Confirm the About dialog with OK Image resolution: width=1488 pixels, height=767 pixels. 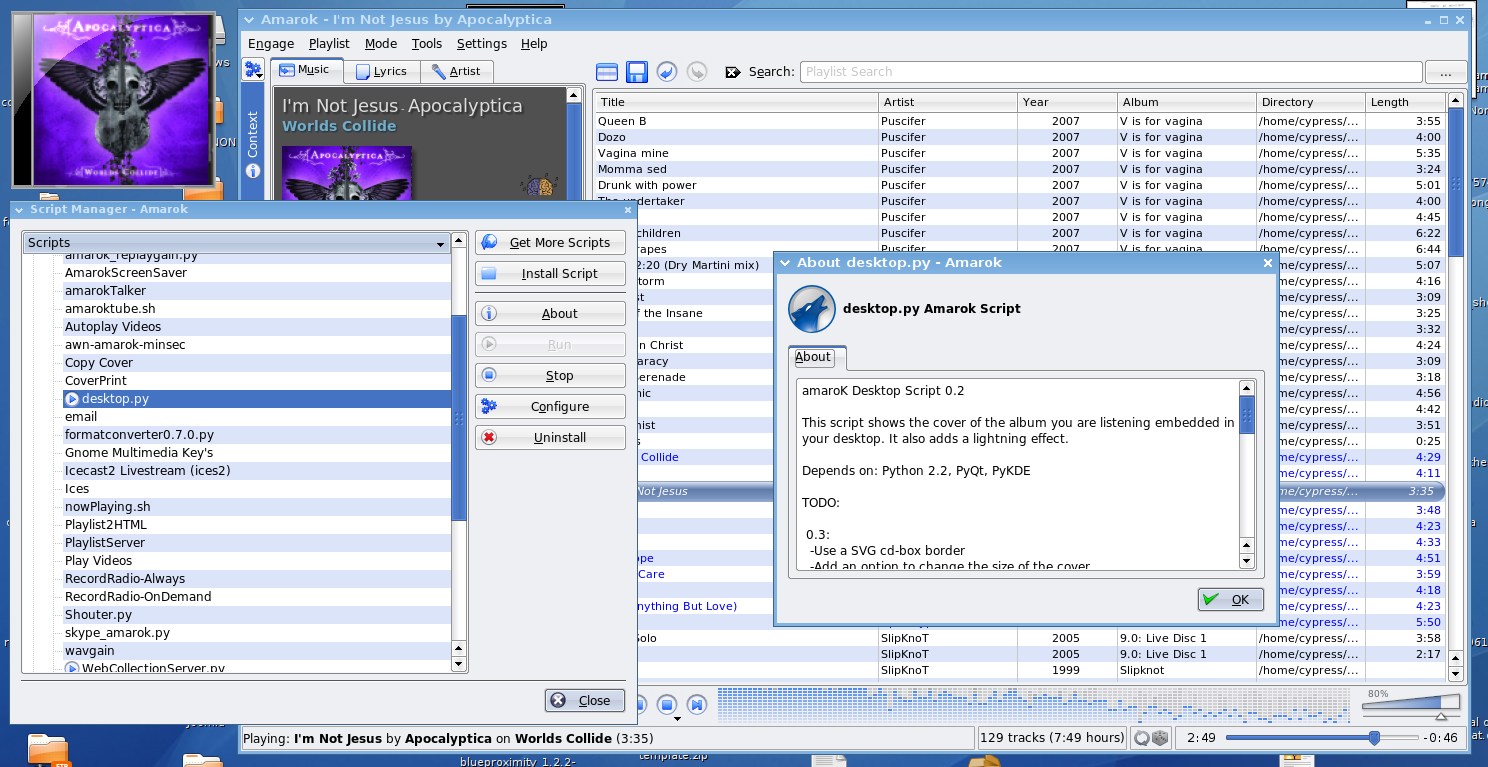tap(1231, 600)
